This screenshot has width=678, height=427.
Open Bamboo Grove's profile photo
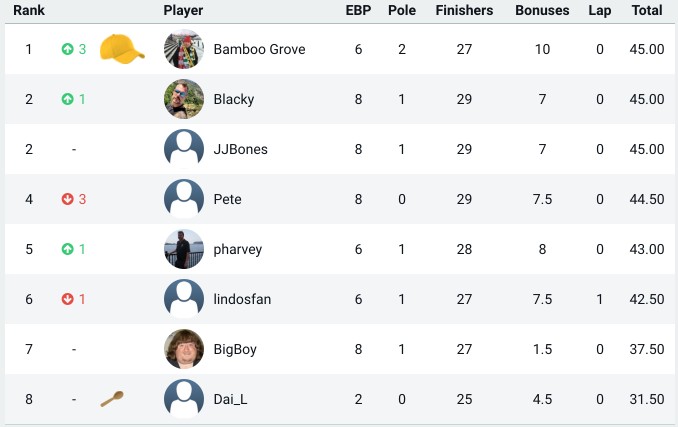pyautogui.click(x=184, y=49)
